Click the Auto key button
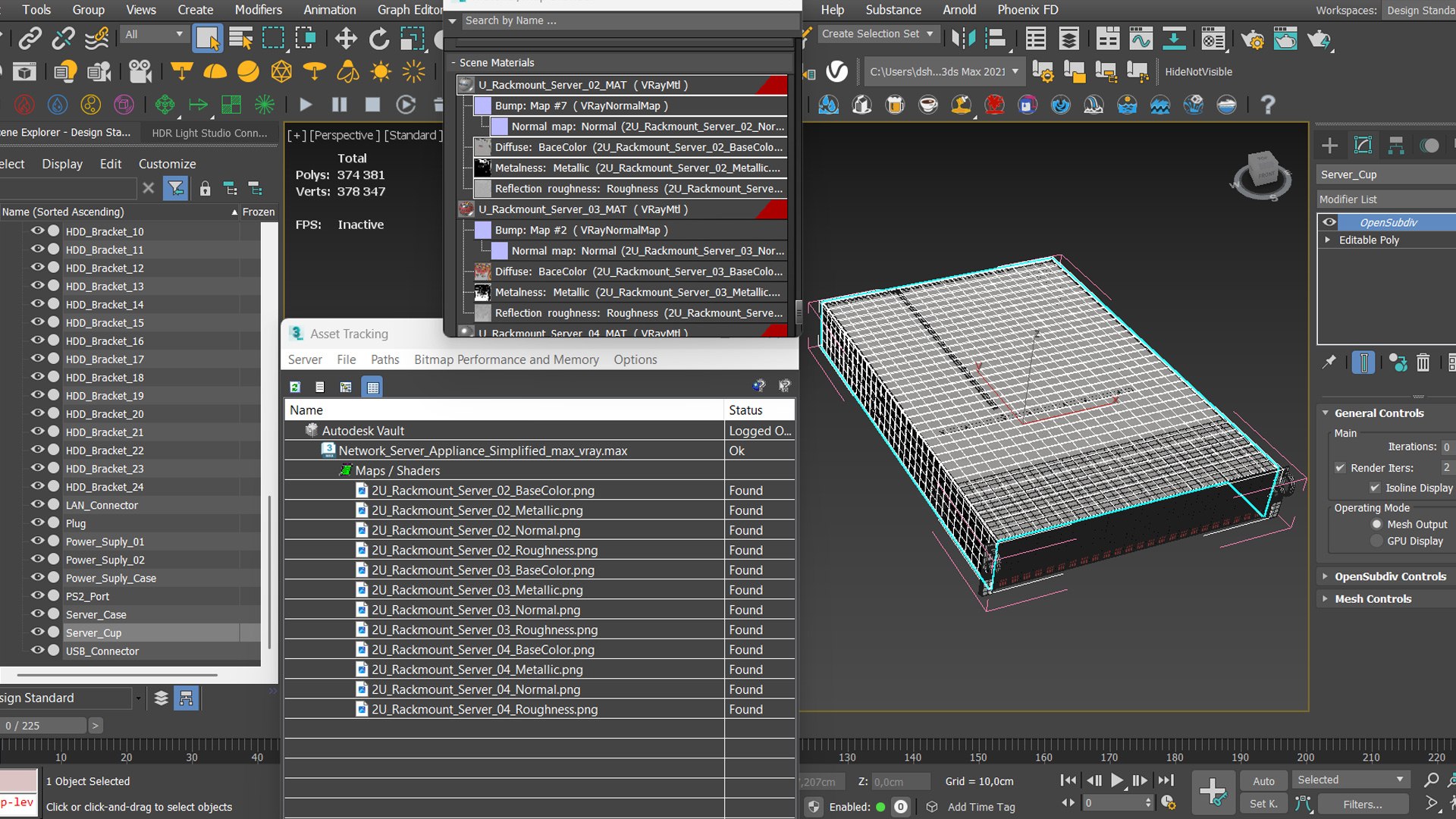Screen dimensions: 1456x819 coord(1263,780)
